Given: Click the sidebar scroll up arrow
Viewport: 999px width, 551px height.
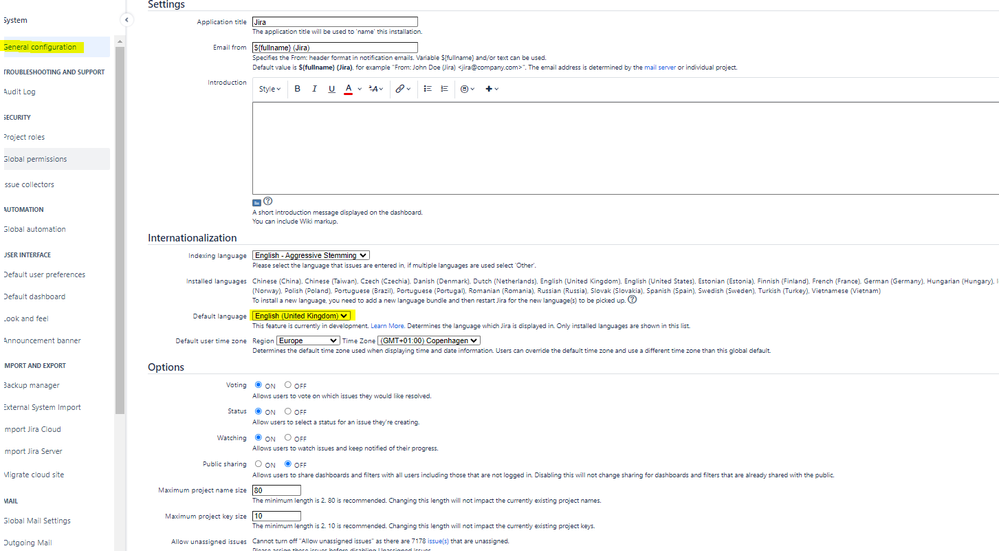Looking at the screenshot, I should tap(120, 42).
